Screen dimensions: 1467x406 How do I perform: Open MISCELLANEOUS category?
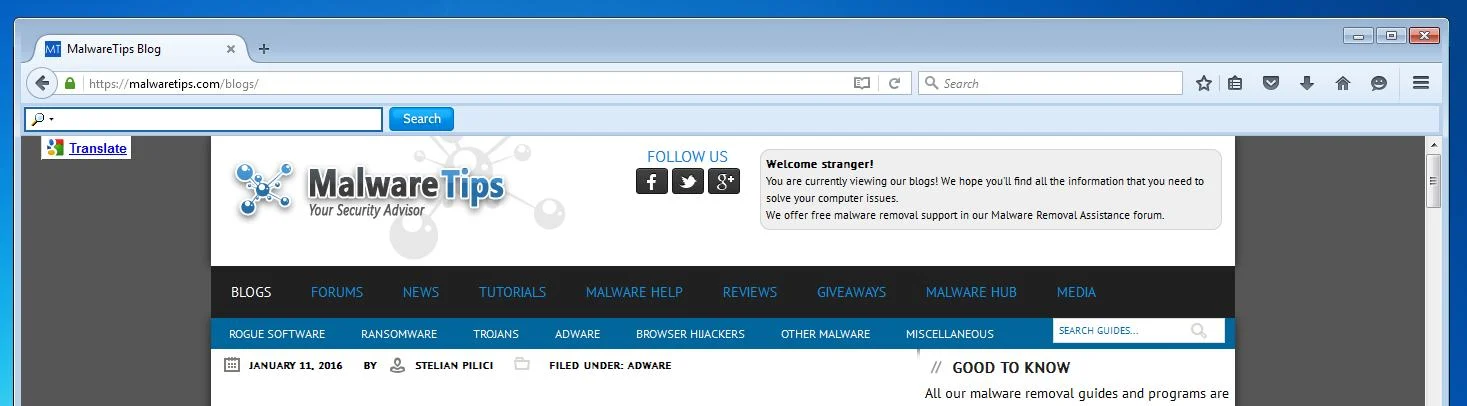(950, 334)
